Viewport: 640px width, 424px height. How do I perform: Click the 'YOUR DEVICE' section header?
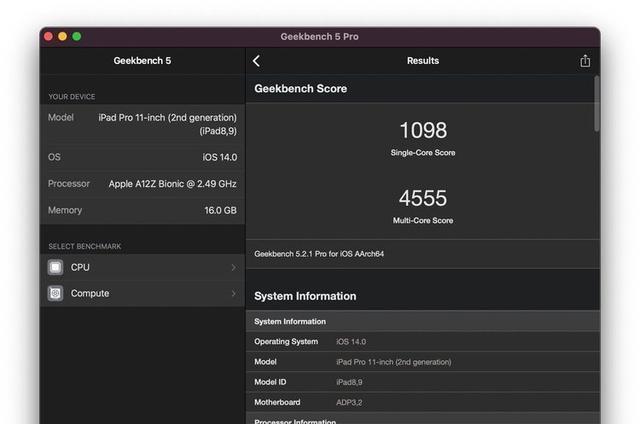[x=72, y=97]
